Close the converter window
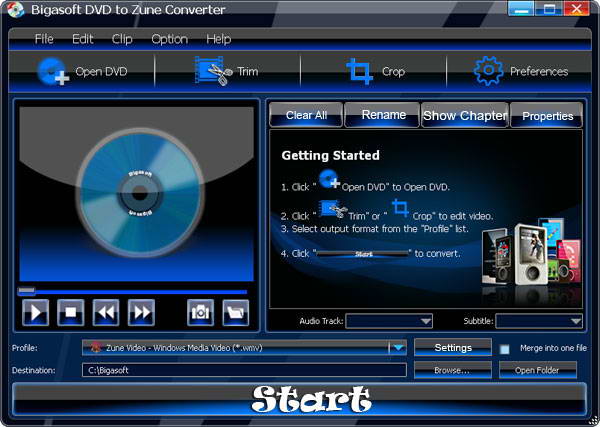The image size is (600, 427). 577,9
